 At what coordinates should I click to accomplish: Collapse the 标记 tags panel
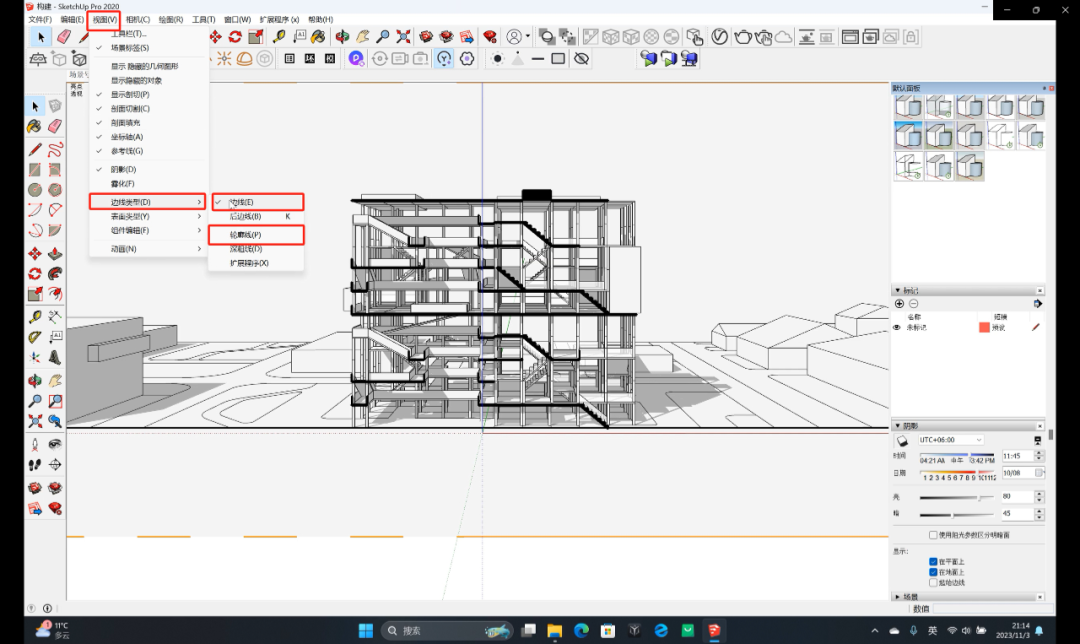pos(897,291)
